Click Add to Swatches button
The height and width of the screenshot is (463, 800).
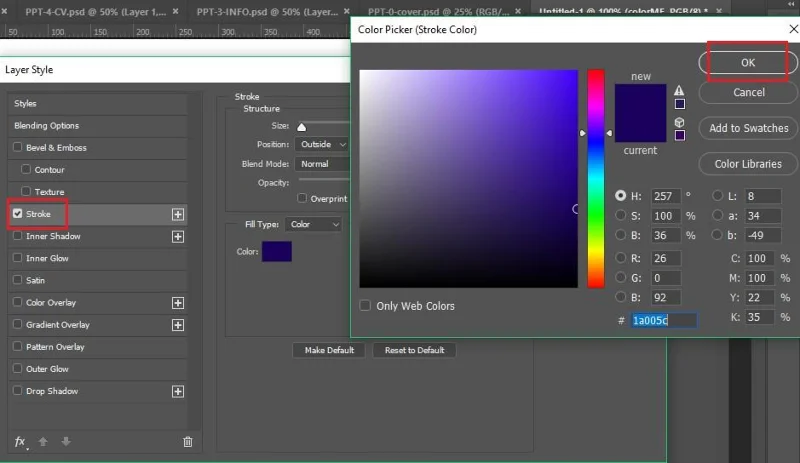747,128
